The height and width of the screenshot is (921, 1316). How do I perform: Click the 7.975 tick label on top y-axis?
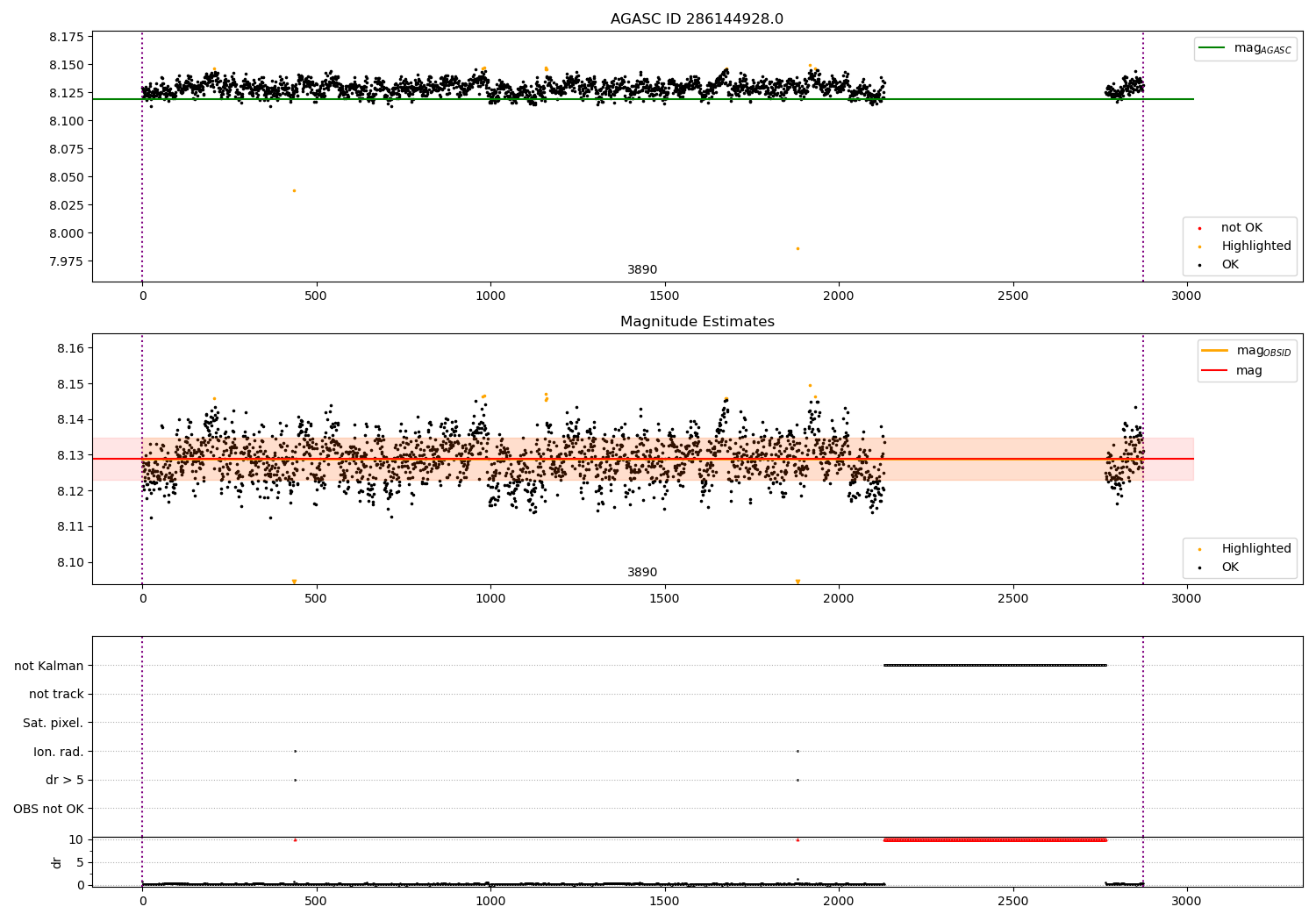(x=67, y=261)
